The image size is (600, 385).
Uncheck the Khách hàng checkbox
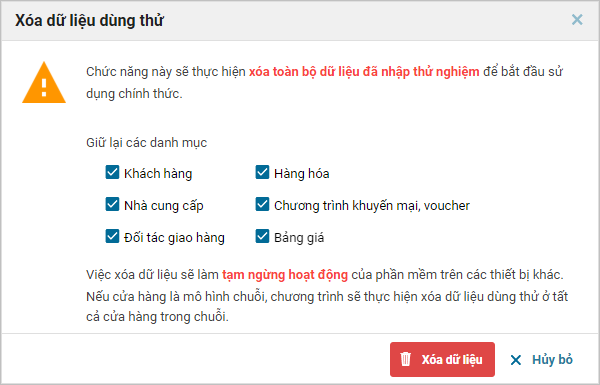112,172
